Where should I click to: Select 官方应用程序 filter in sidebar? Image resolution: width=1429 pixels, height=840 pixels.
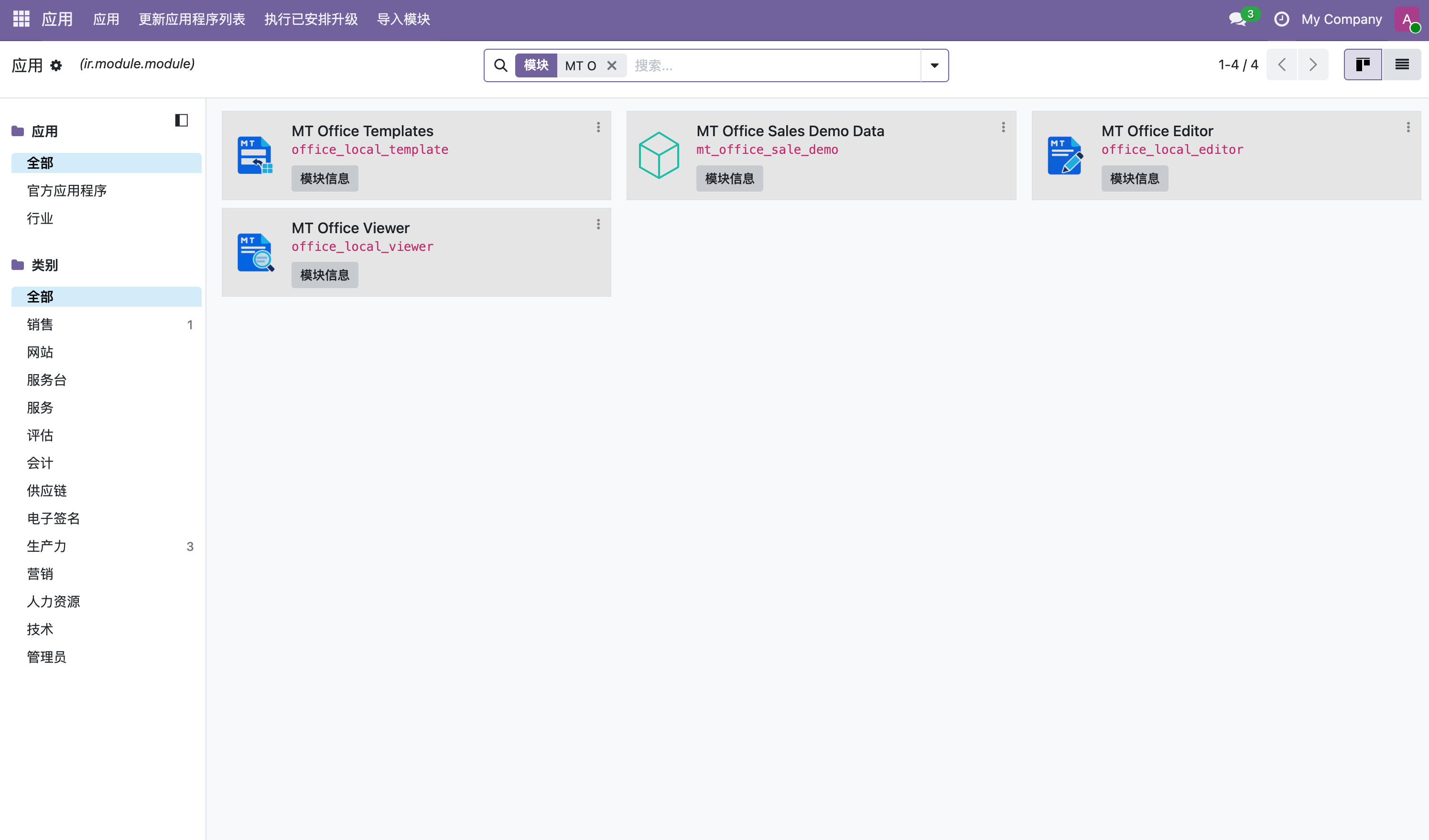point(106,191)
